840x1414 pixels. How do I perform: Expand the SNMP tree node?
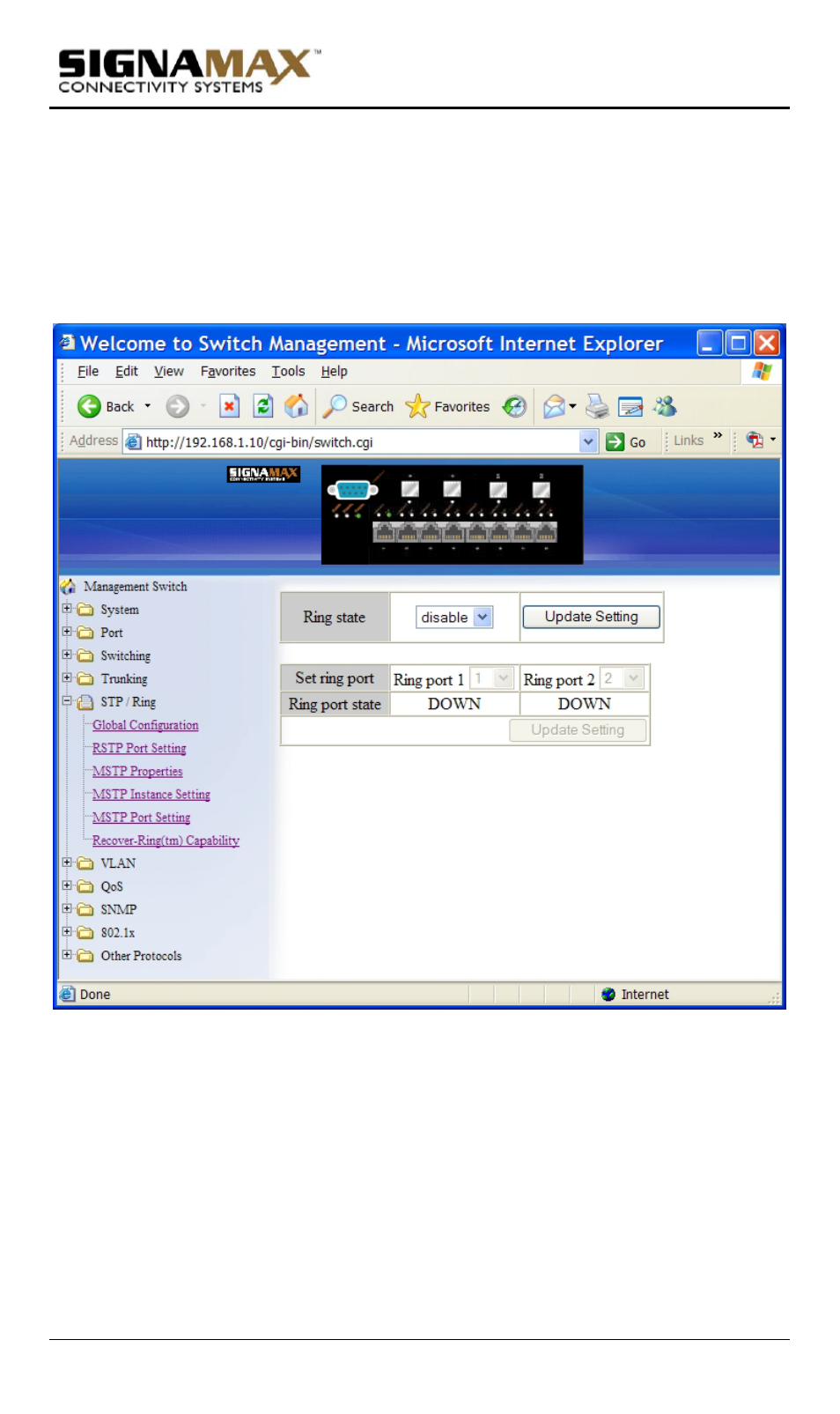point(67,908)
